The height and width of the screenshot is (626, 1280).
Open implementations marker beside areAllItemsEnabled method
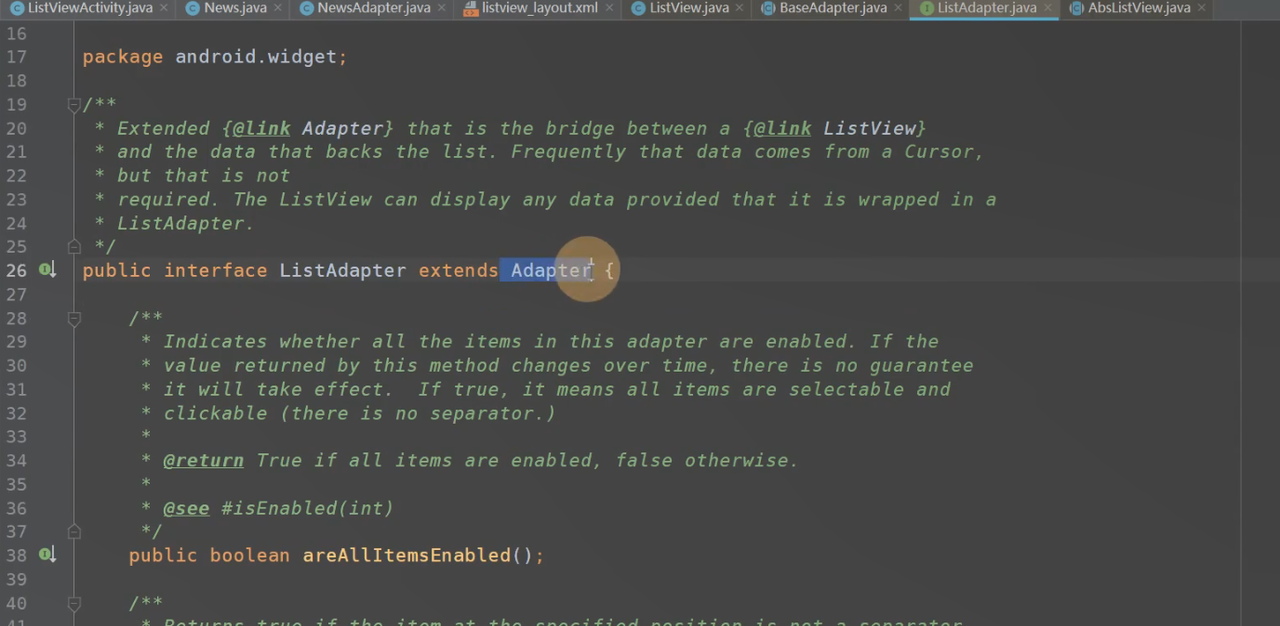(47, 555)
